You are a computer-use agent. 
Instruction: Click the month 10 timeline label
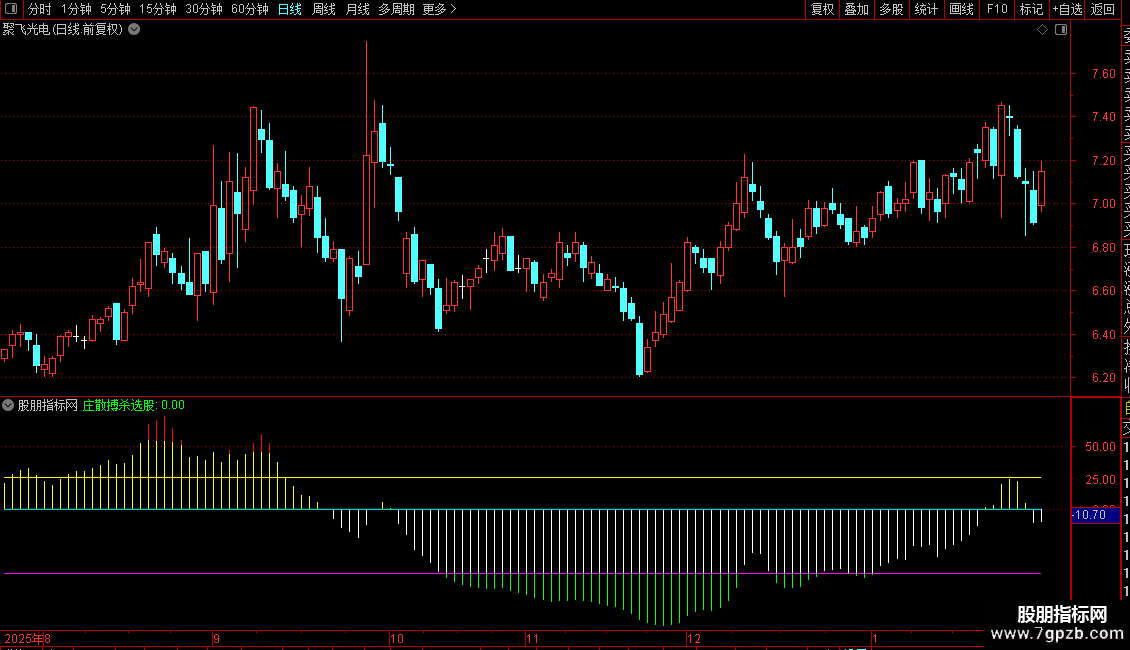click(x=396, y=638)
